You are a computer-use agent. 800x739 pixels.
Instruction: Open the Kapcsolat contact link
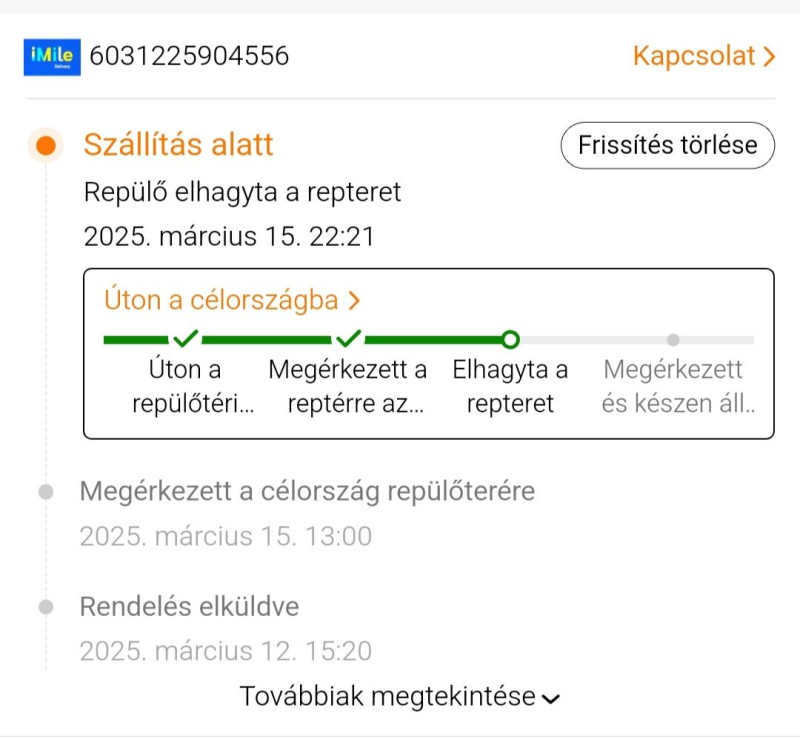pyautogui.click(x=703, y=56)
